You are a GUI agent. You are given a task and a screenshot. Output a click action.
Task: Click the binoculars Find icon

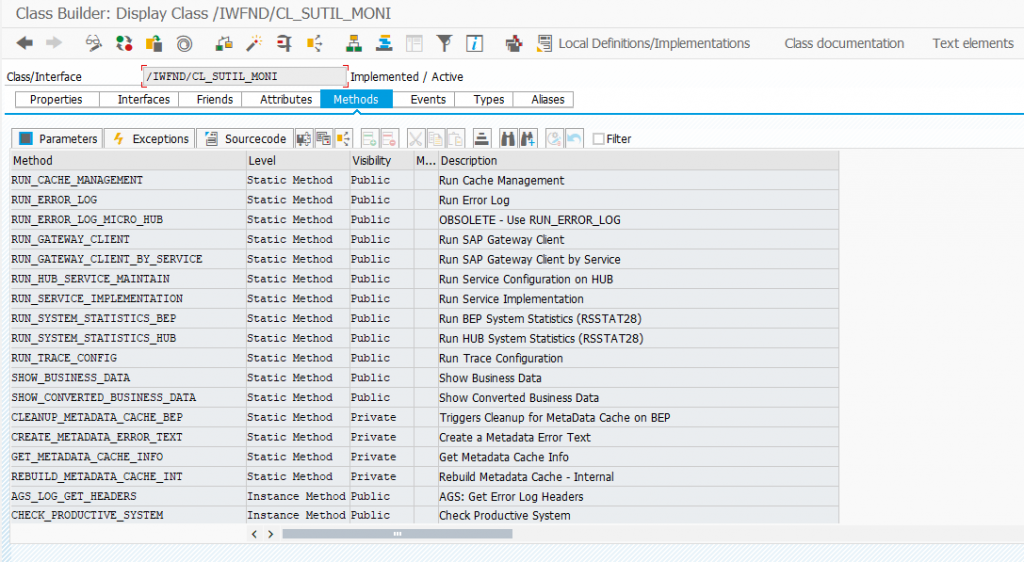(507, 138)
